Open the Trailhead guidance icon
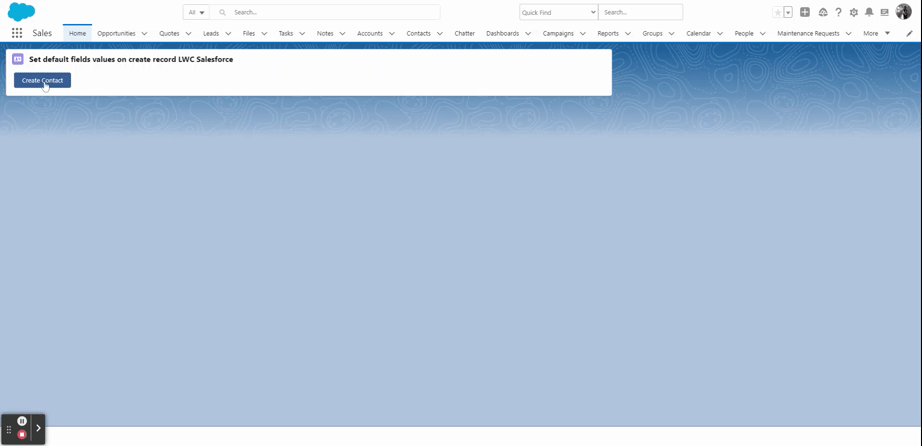The height and width of the screenshot is (446, 922). click(823, 12)
